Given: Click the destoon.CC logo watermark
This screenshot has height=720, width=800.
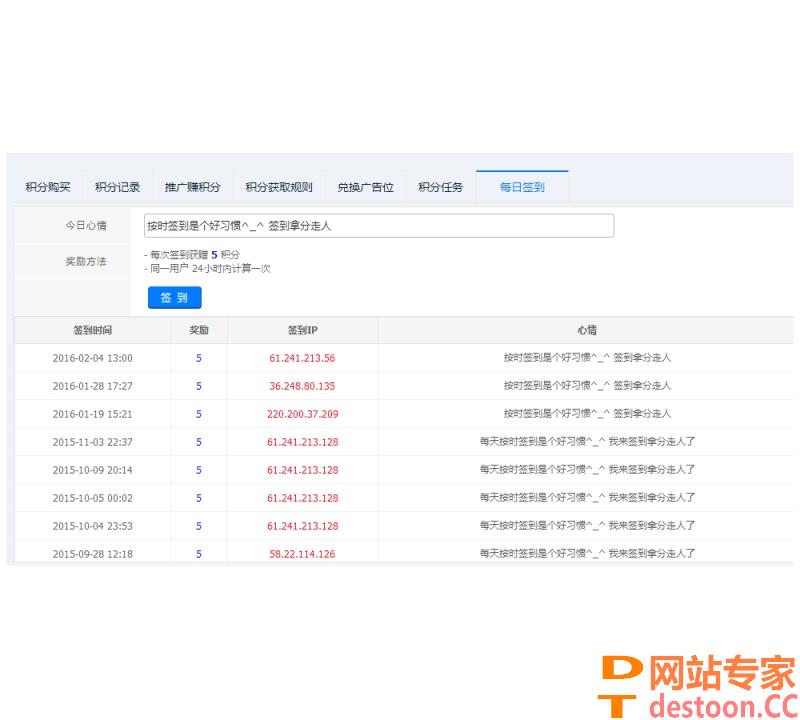Looking at the screenshot, I should pyautogui.click(x=698, y=686).
